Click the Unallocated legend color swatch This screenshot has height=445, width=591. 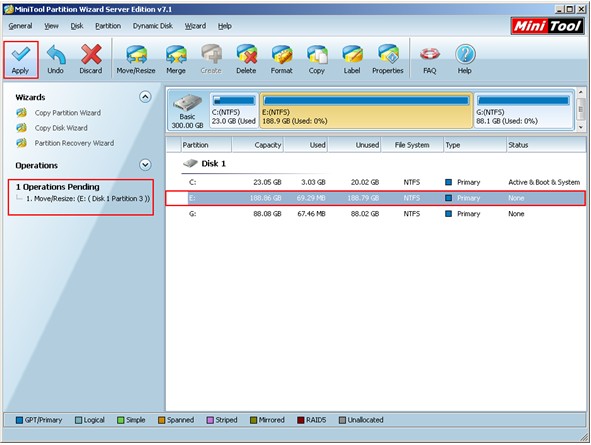(x=342, y=420)
